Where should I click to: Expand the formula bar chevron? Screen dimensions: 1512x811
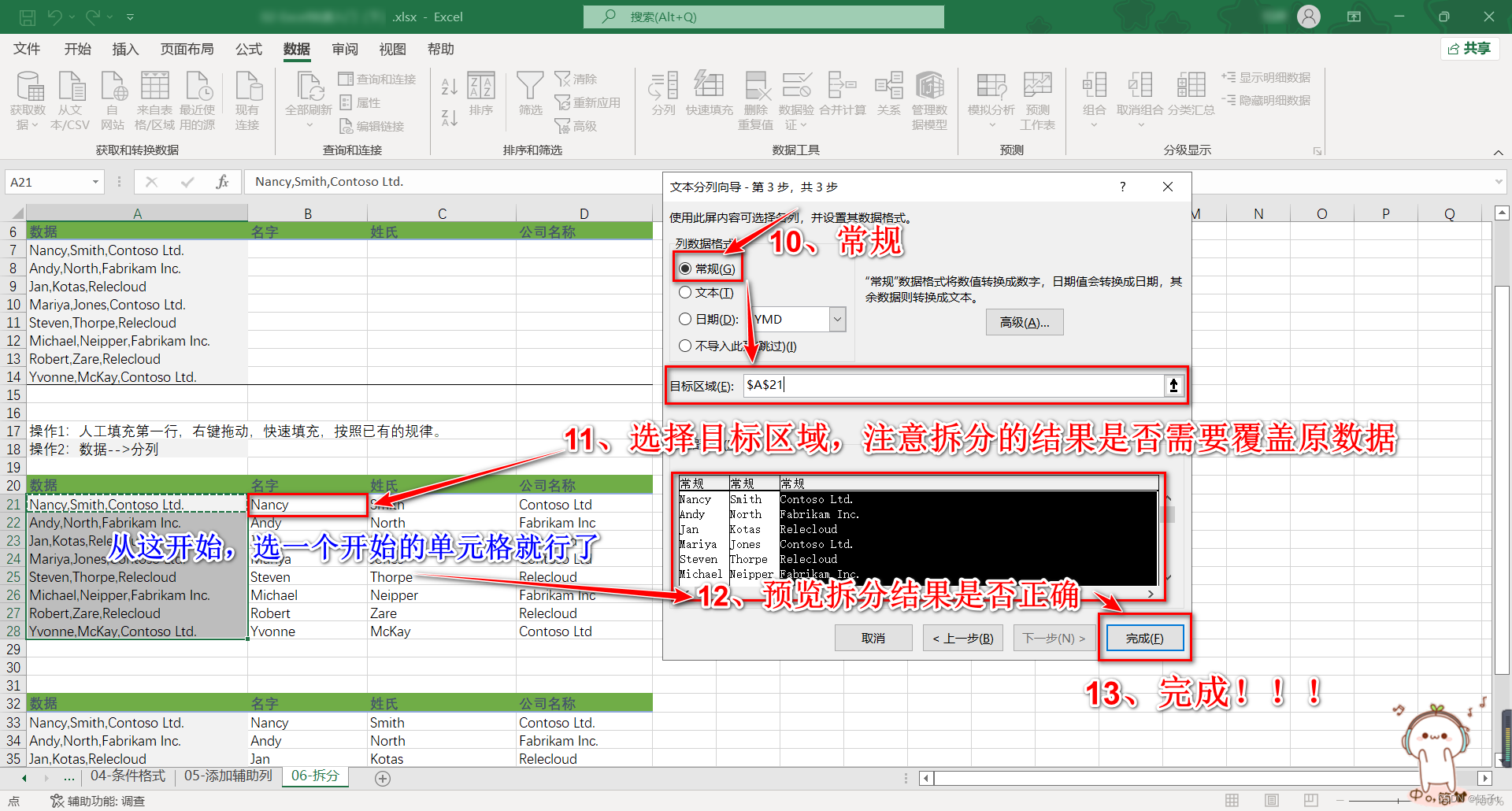pos(1498,182)
